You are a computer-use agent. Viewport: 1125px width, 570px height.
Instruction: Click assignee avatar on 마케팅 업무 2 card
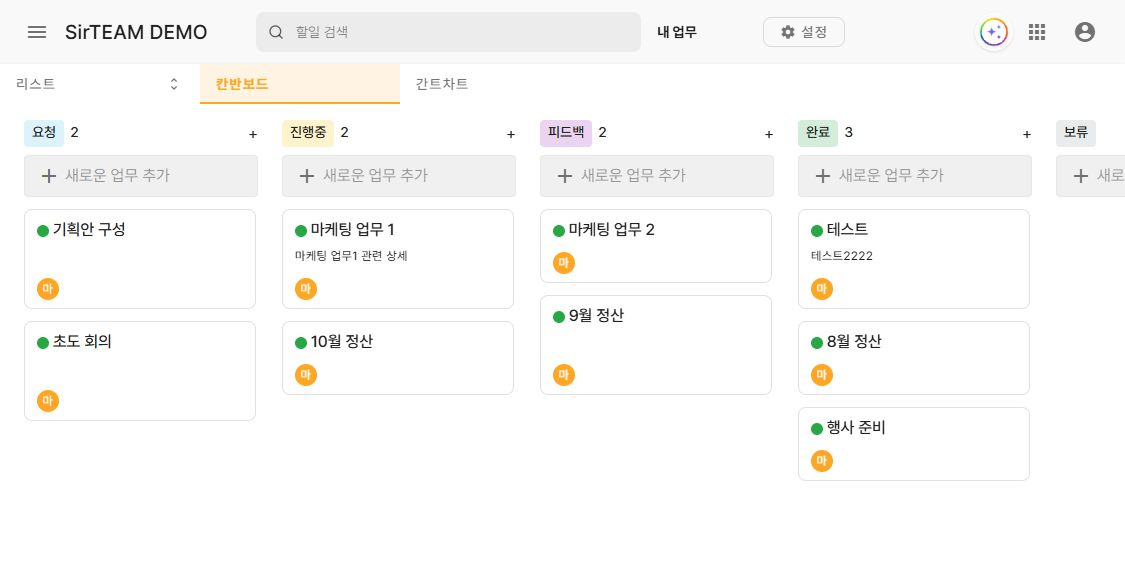coord(564,263)
